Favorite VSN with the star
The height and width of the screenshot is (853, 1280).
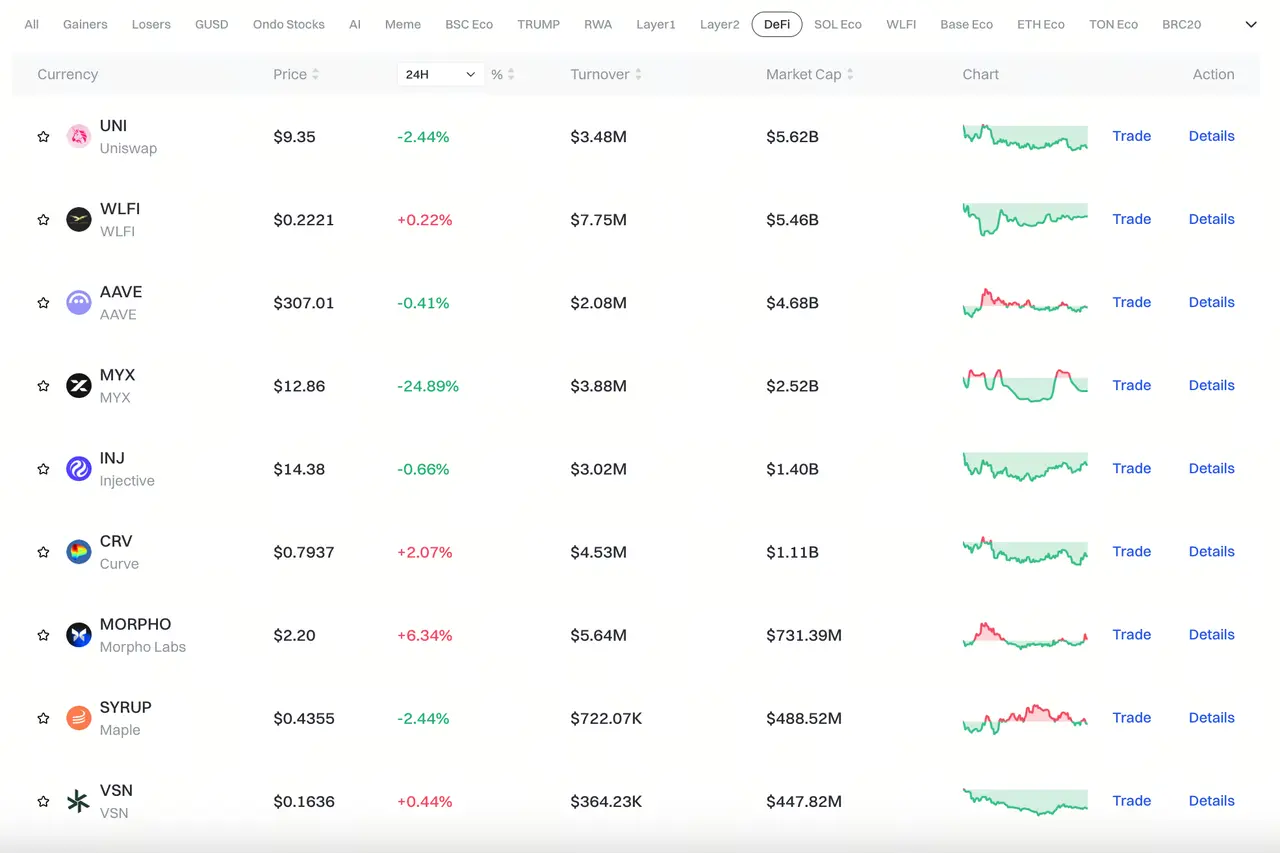point(43,800)
